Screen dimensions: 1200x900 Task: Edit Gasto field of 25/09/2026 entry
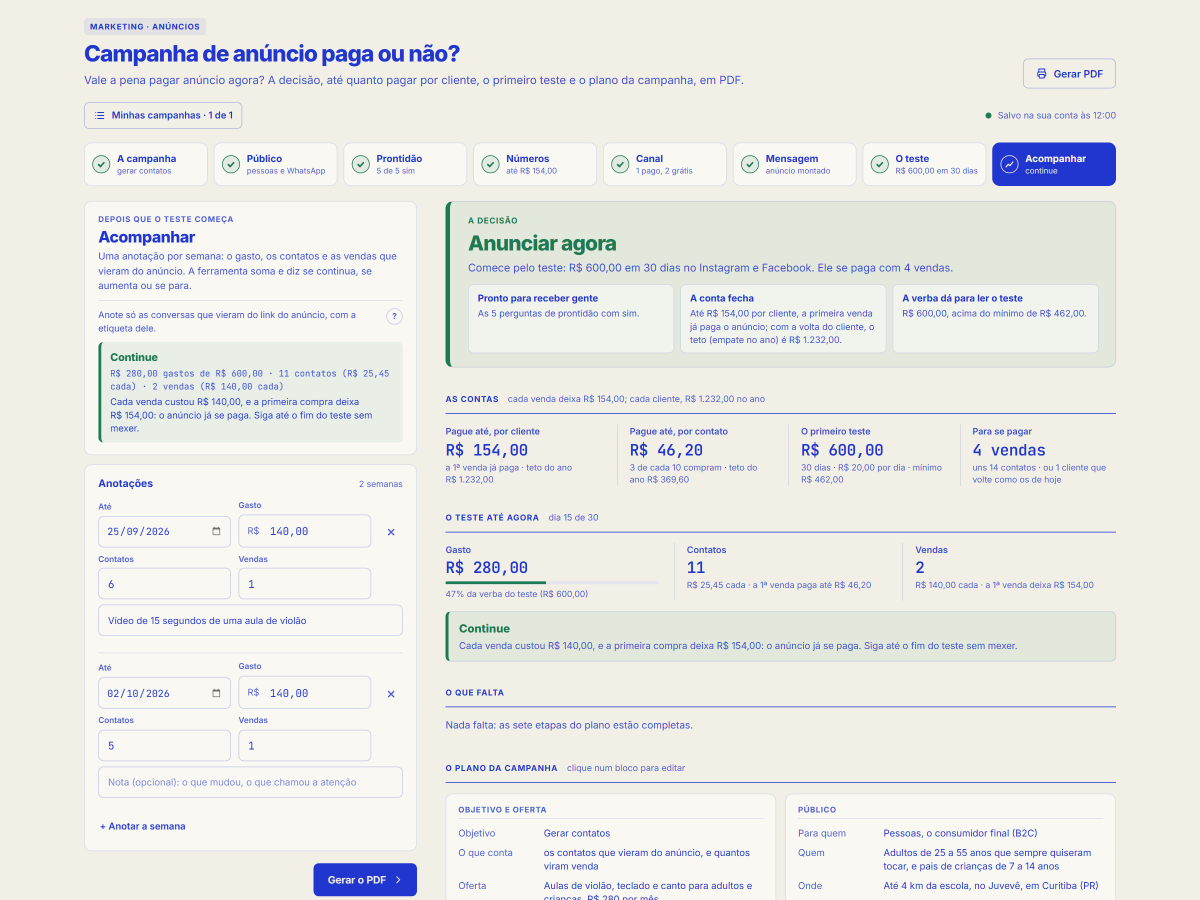(304, 531)
